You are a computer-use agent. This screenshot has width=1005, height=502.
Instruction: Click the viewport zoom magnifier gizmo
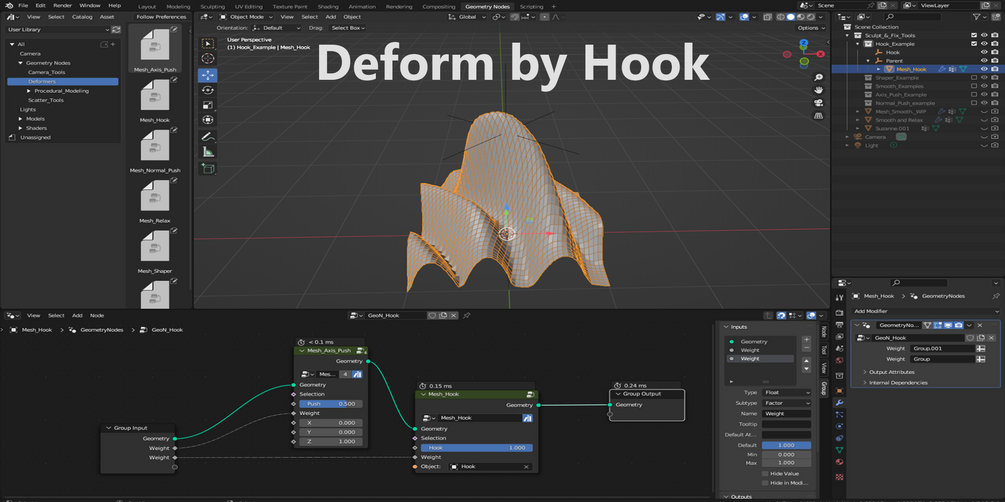point(818,77)
